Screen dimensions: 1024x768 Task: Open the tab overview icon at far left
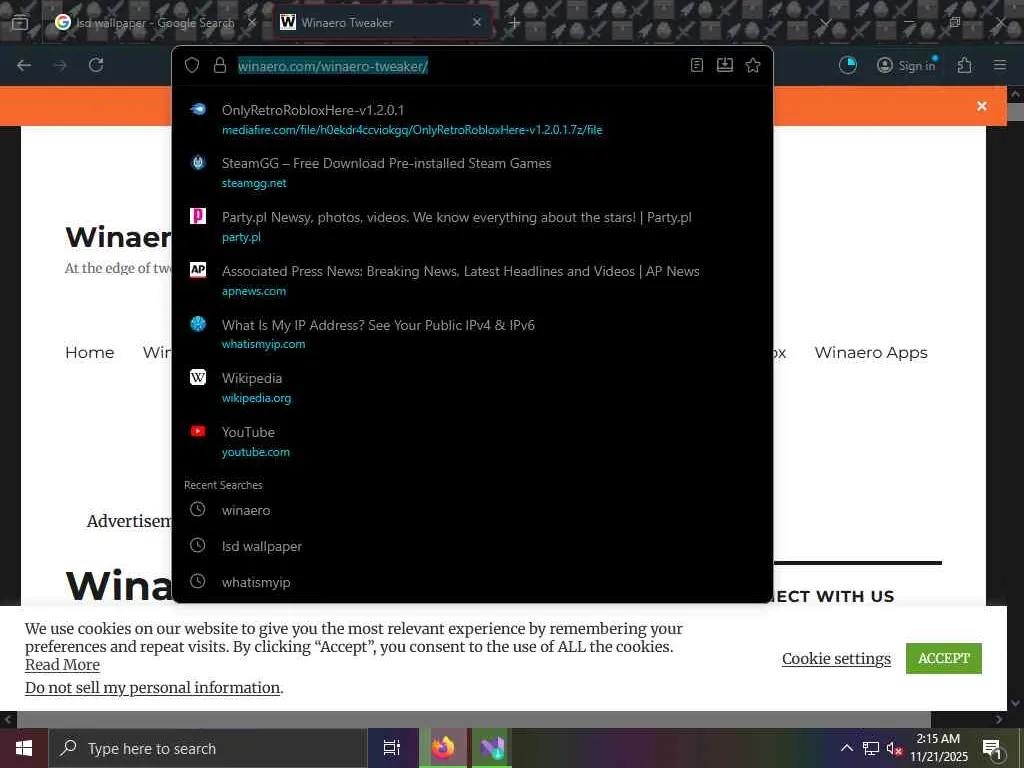pyautogui.click(x=20, y=23)
